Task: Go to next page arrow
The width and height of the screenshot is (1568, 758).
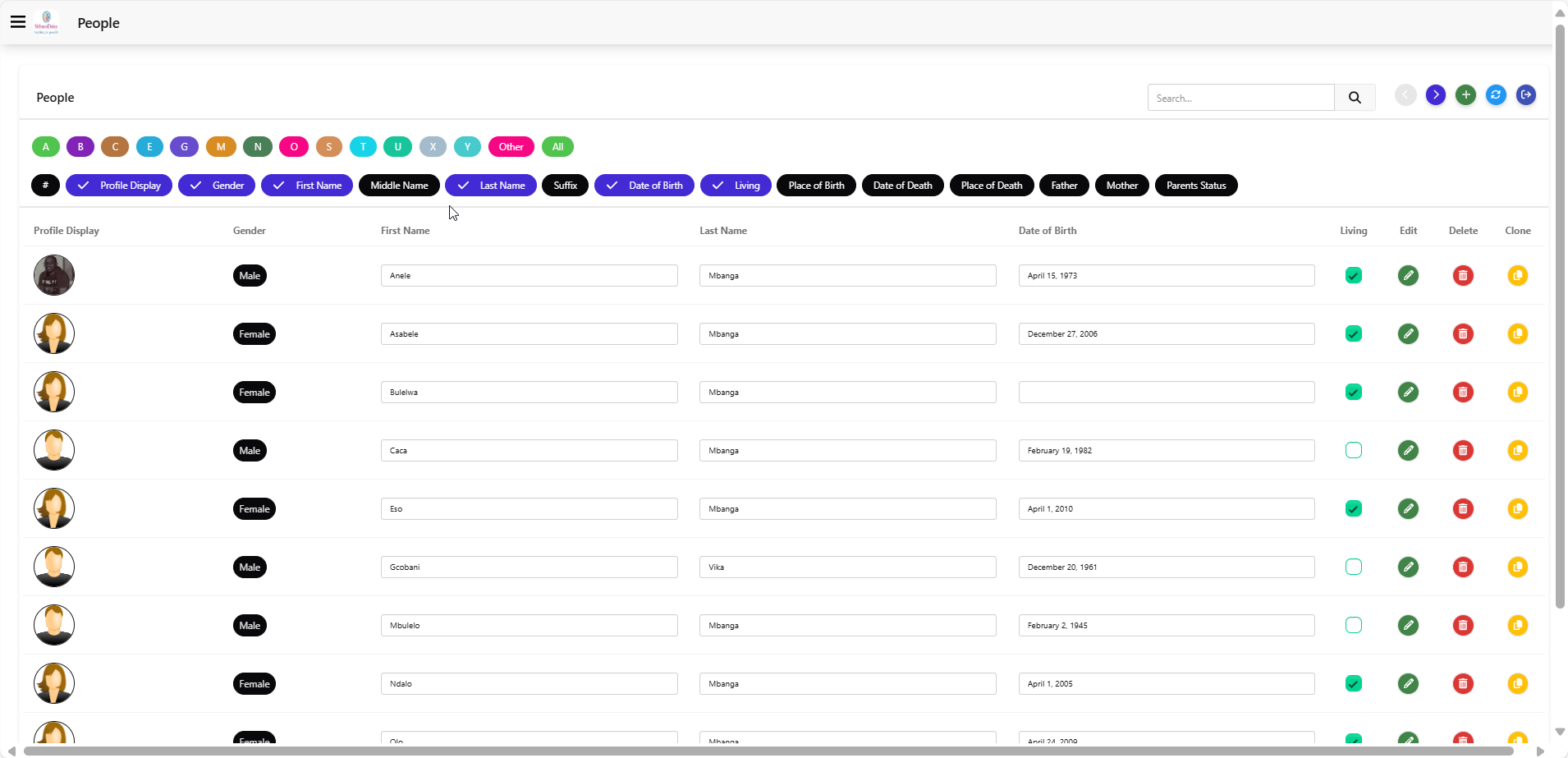Action: 1436,95
